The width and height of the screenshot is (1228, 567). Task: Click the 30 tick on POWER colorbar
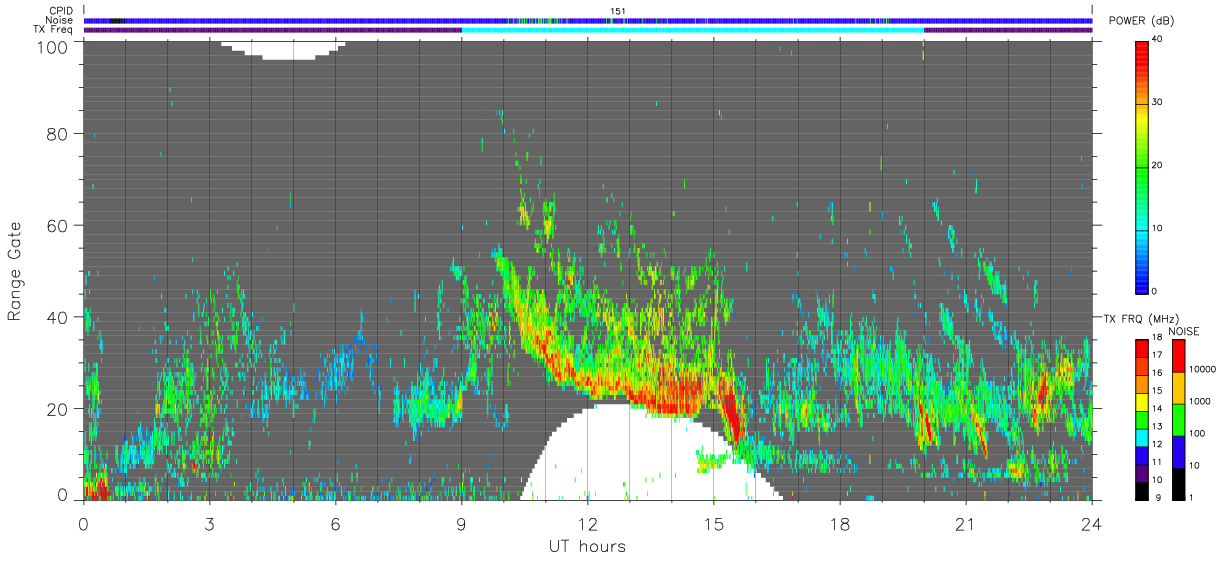click(1158, 102)
